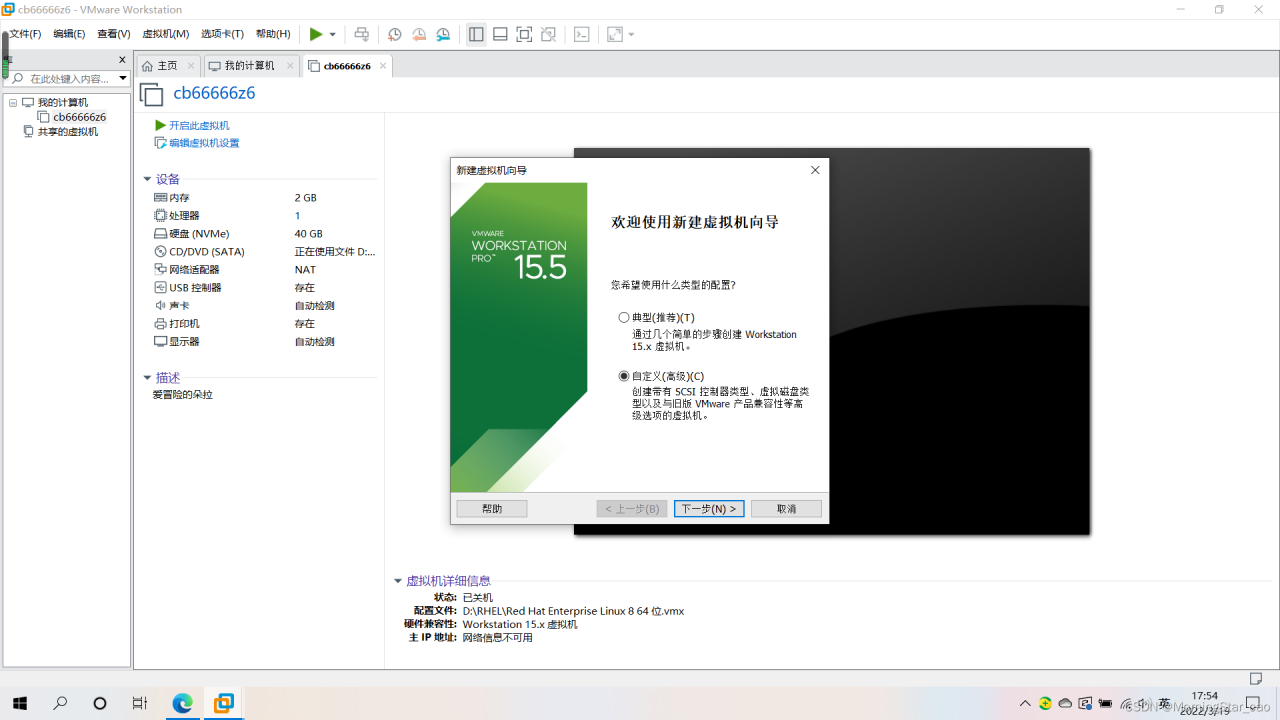Viewport: 1280px width, 720px height.
Task: Click the taskbar search magnifier icon
Action: (60, 703)
